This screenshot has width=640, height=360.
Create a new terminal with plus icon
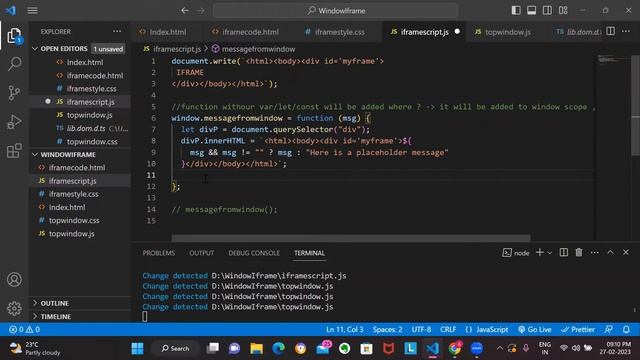[540, 253]
